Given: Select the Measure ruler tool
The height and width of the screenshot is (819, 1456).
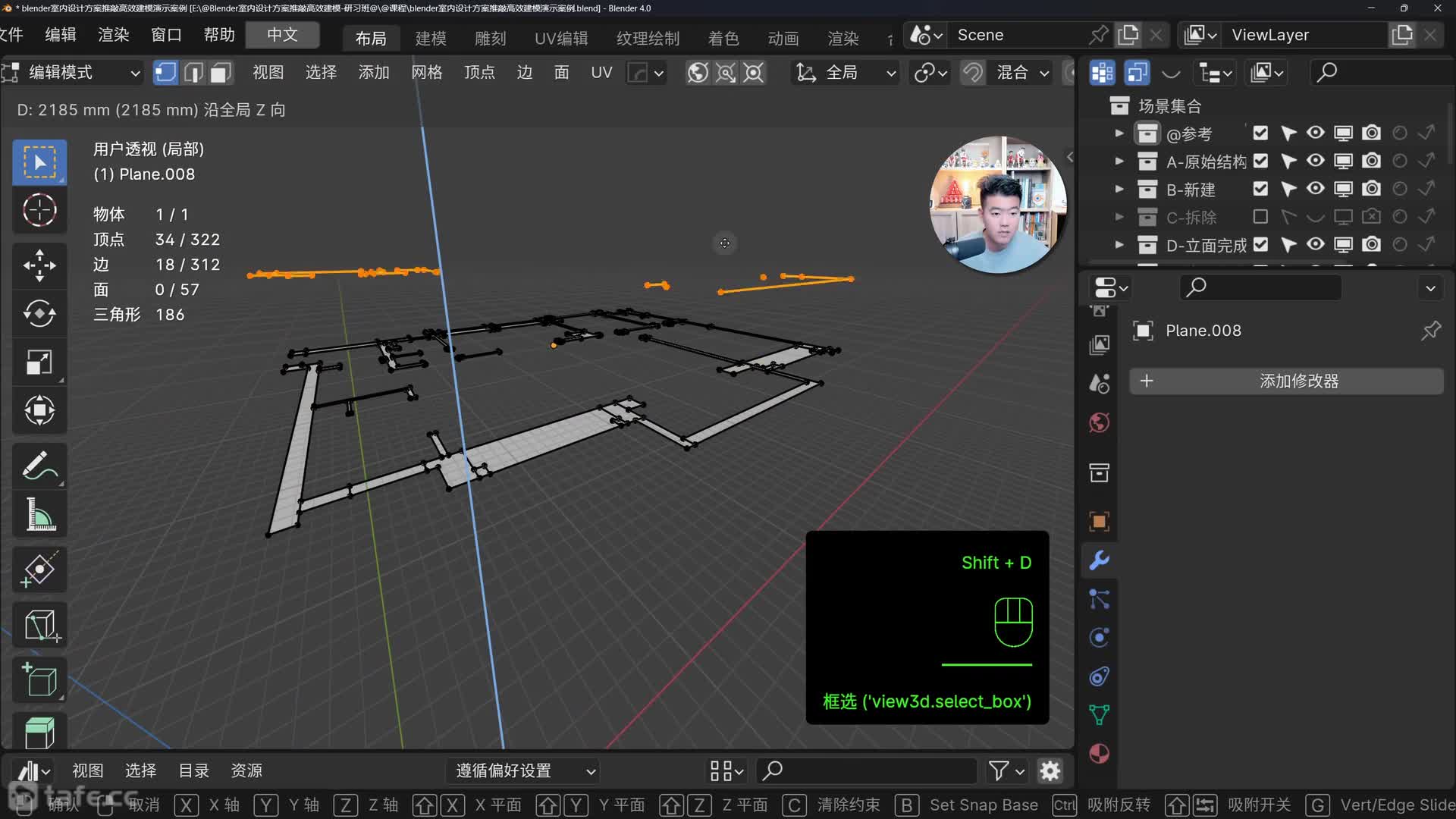Looking at the screenshot, I should (39, 514).
